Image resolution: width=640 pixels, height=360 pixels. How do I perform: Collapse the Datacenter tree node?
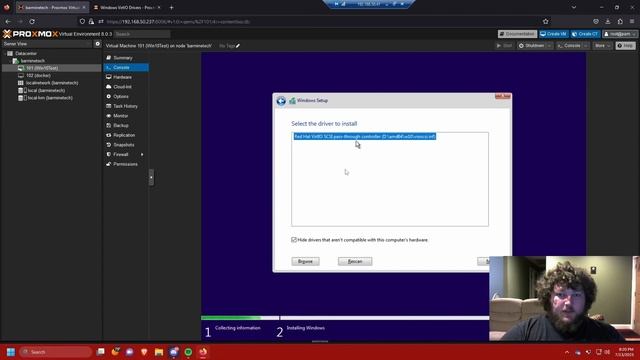(5, 53)
